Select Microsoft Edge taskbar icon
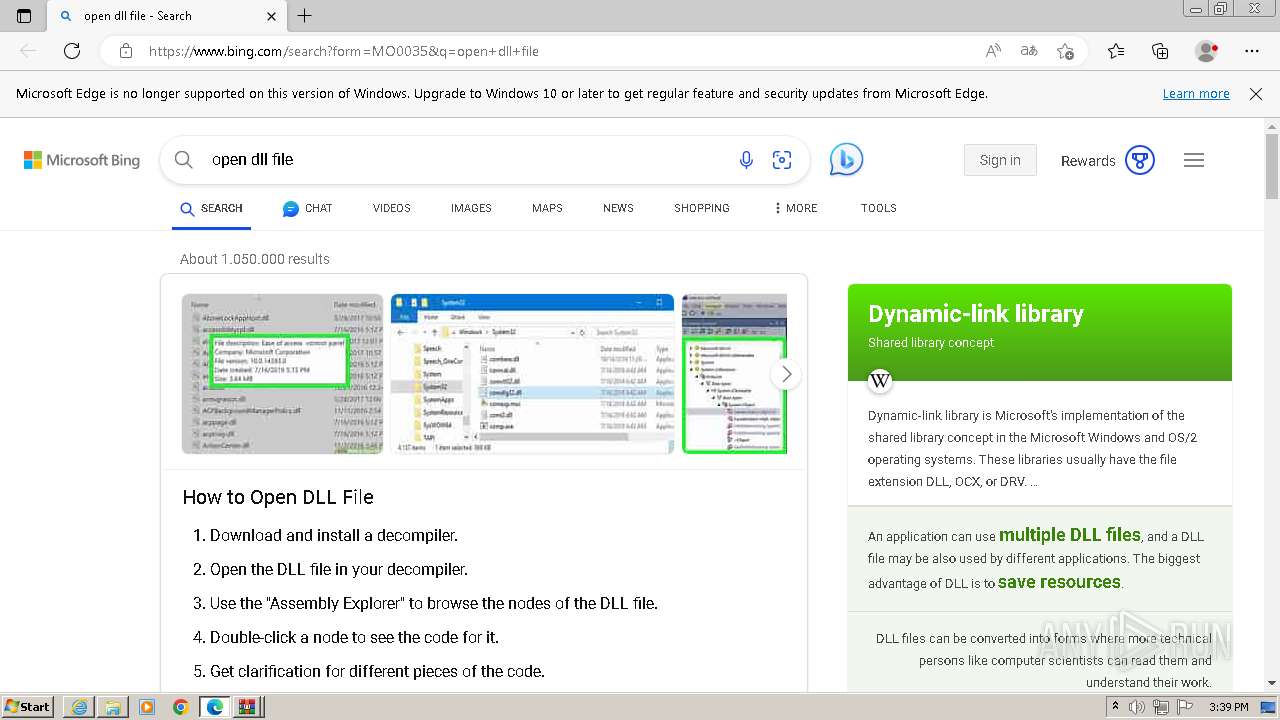 [x=215, y=707]
